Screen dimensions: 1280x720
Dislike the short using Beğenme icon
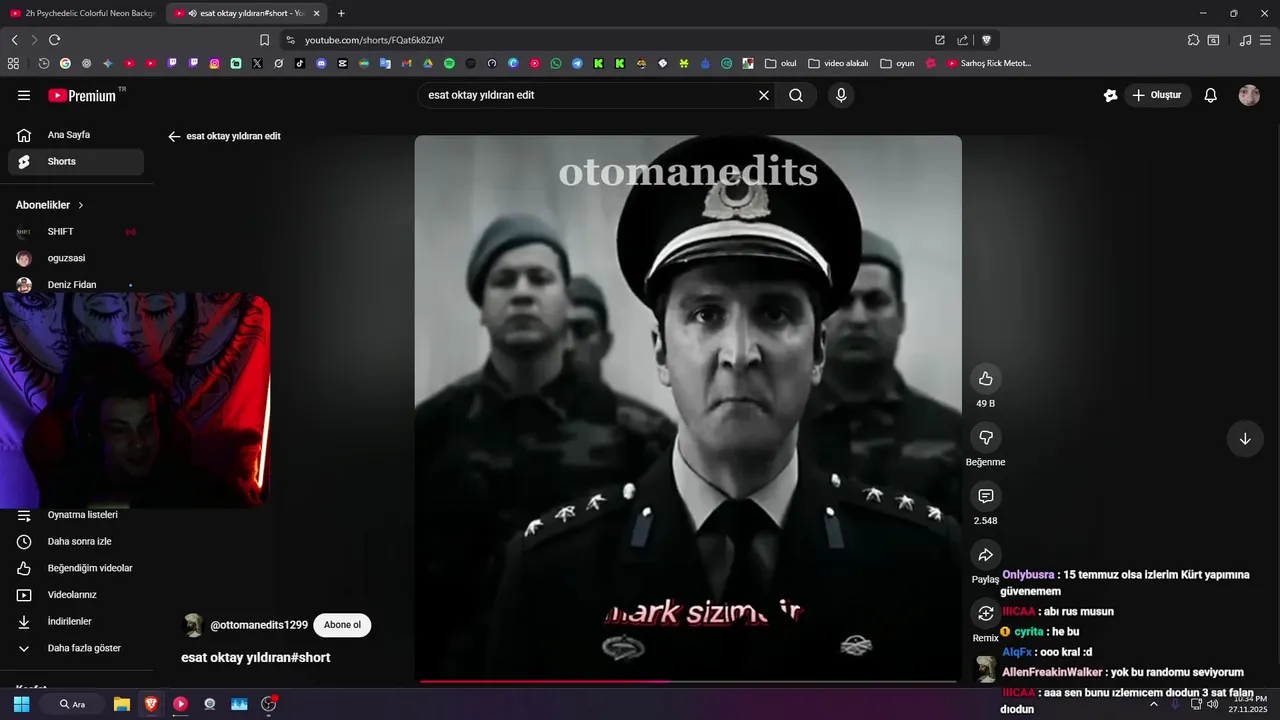click(986, 437)
